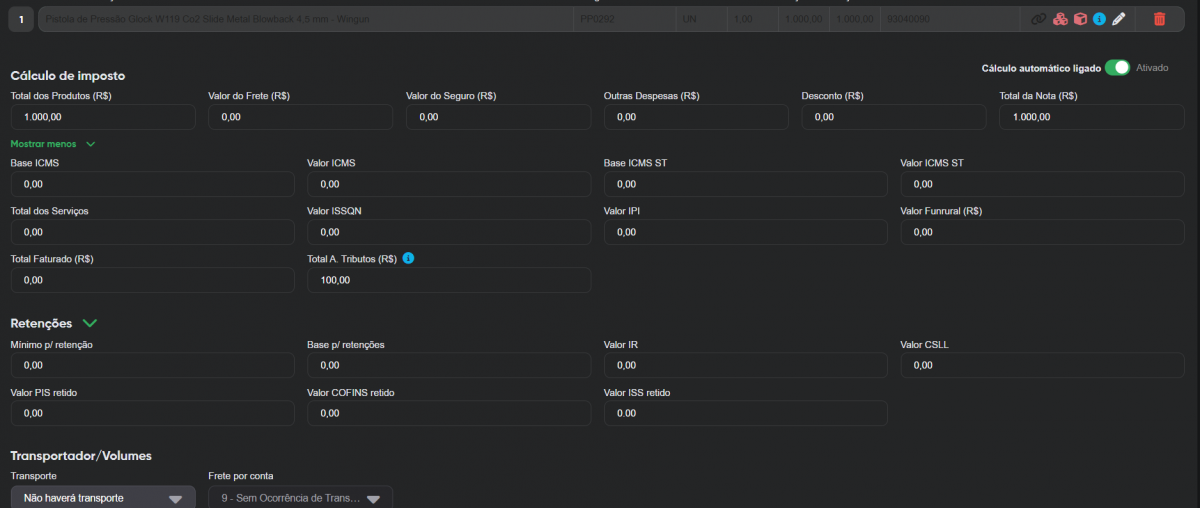This screenshot has height=508, width=1200.
Task: Click the Valor CSLL input field
Action: pos(1042,366)
